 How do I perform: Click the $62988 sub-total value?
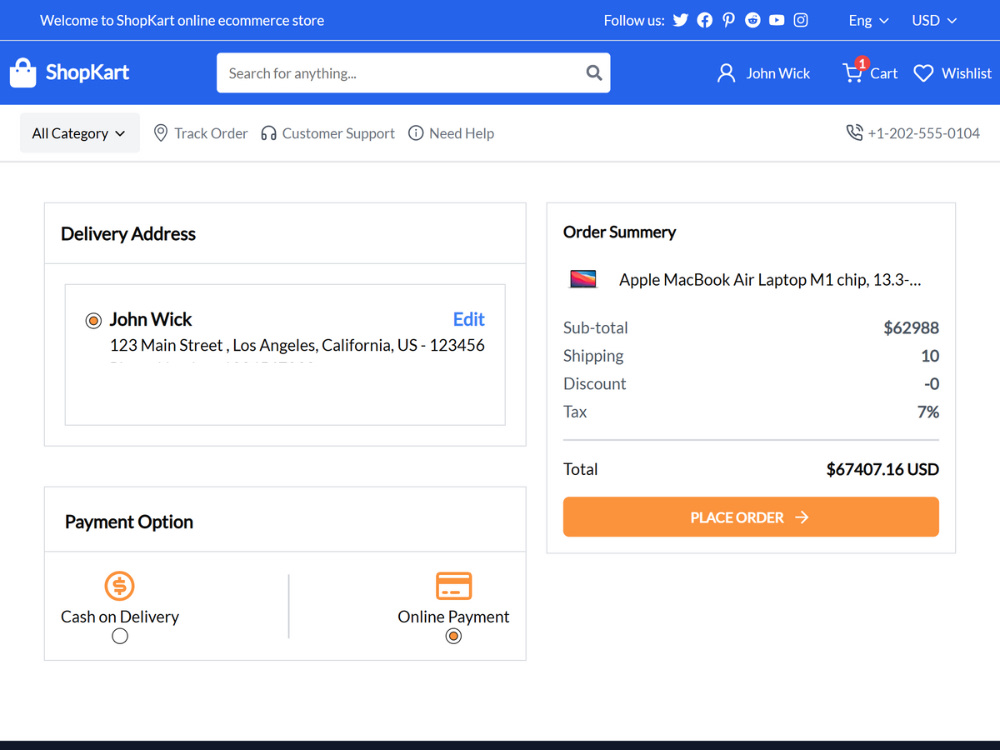[x=911, y=328]
